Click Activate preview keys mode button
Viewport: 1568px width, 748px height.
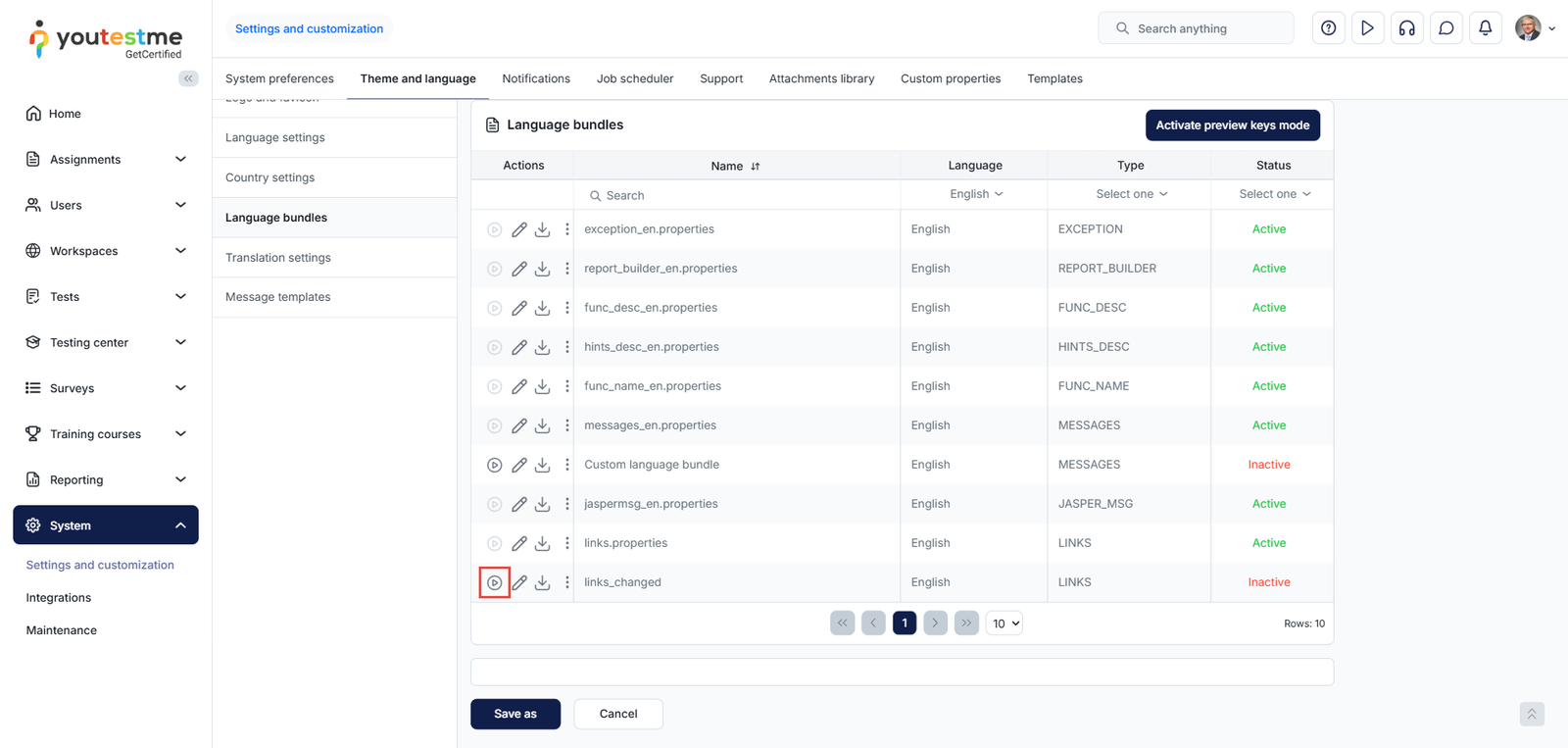(x=1232, y=125)
